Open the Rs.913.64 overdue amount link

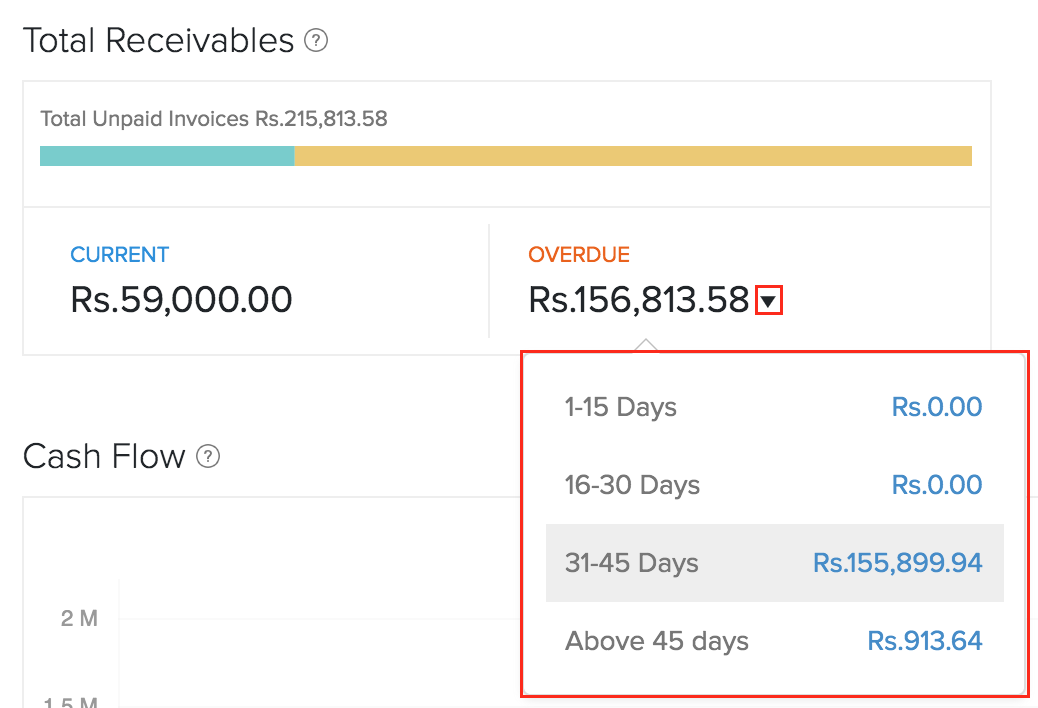(x=924, y=641)
